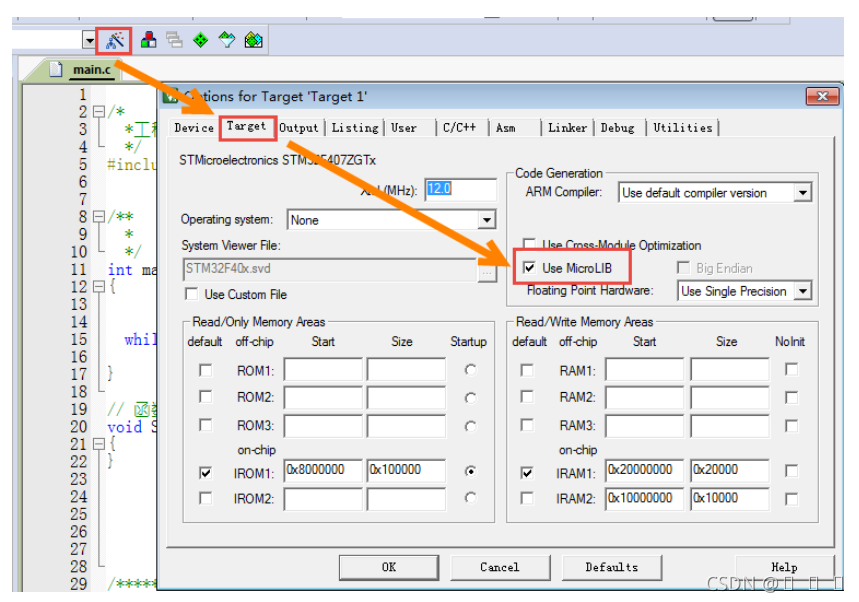This screenshot has width=859, height=602.
Task: Select the ROM3 Startup radio button
Action: (x=470, y=426)
